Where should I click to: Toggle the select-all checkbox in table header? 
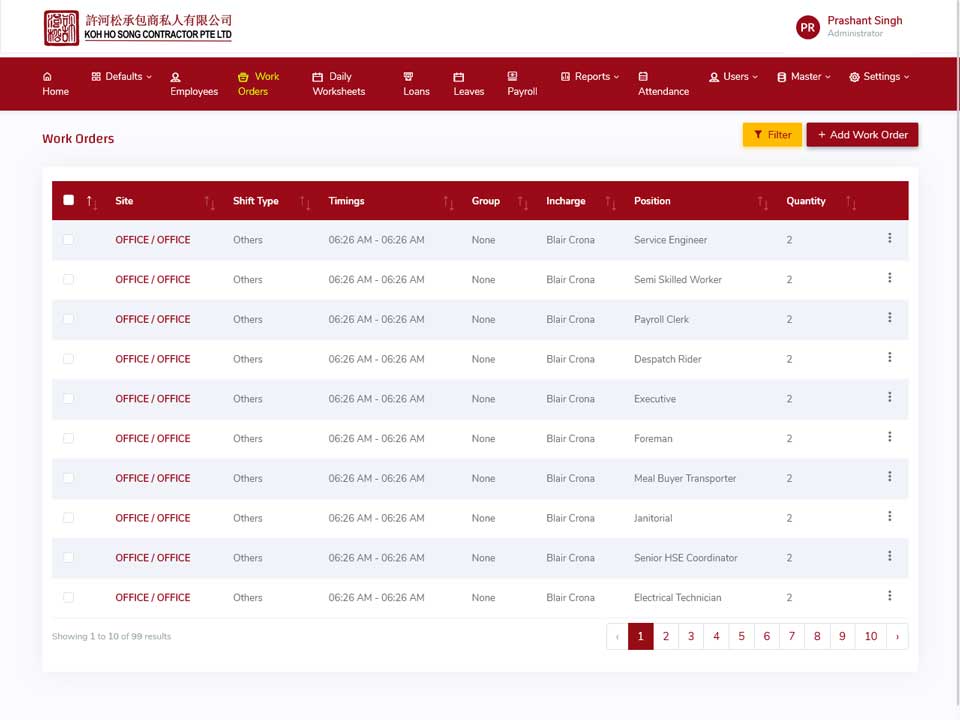click(x=69, y=200)
